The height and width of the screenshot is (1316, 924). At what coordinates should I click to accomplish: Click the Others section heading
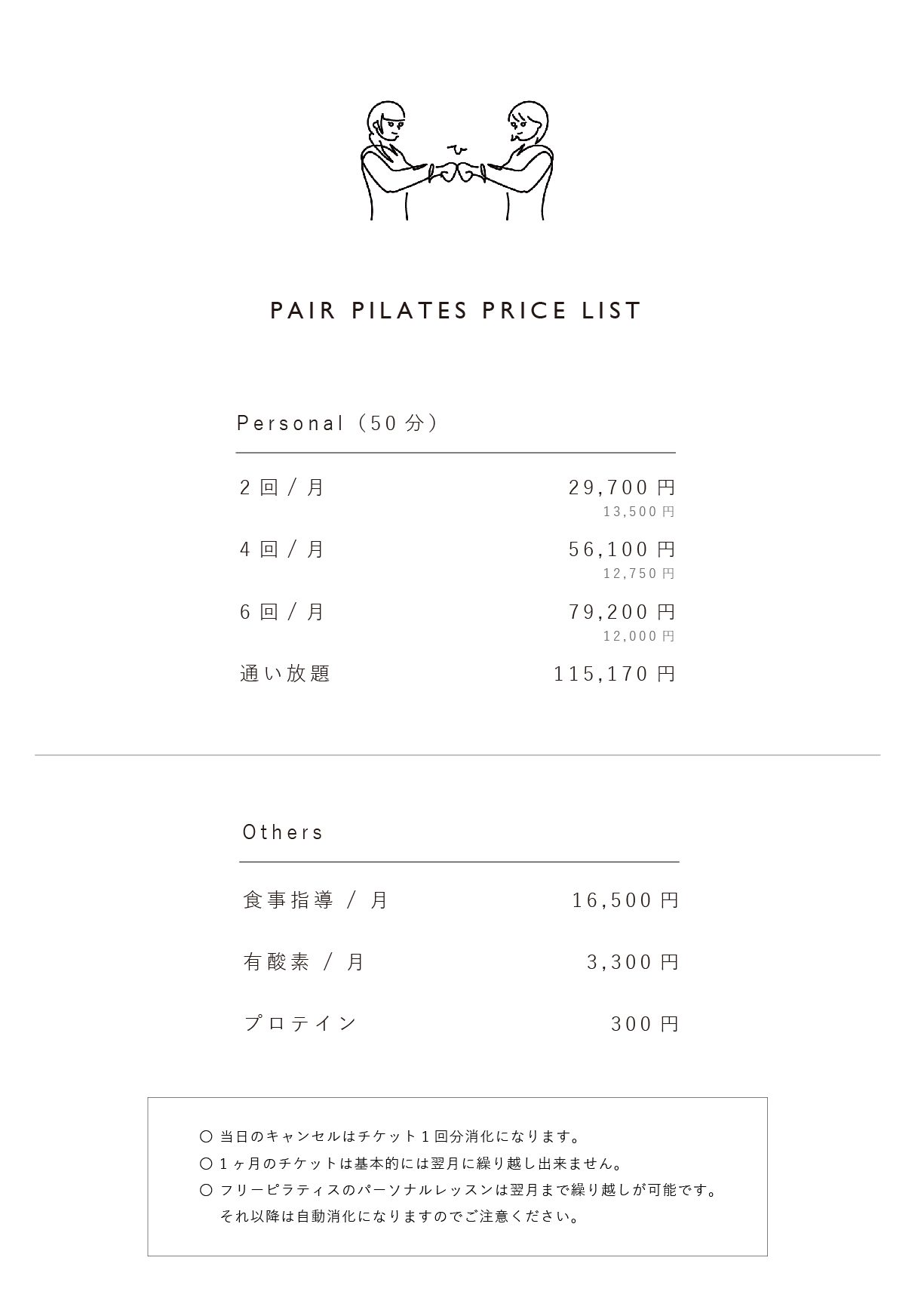(x=283, y=832)
